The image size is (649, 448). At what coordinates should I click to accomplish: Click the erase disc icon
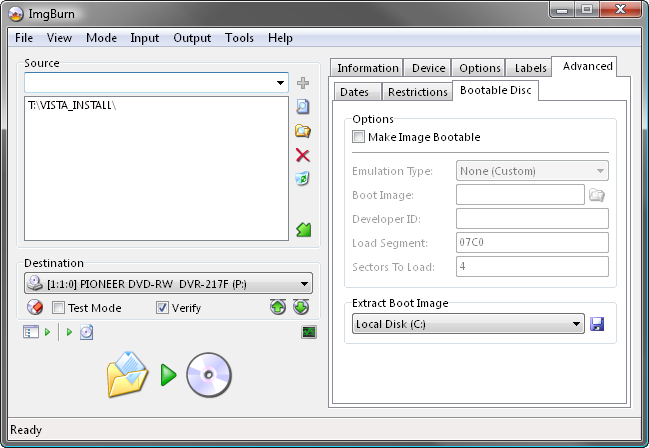[x=35, y=308]
